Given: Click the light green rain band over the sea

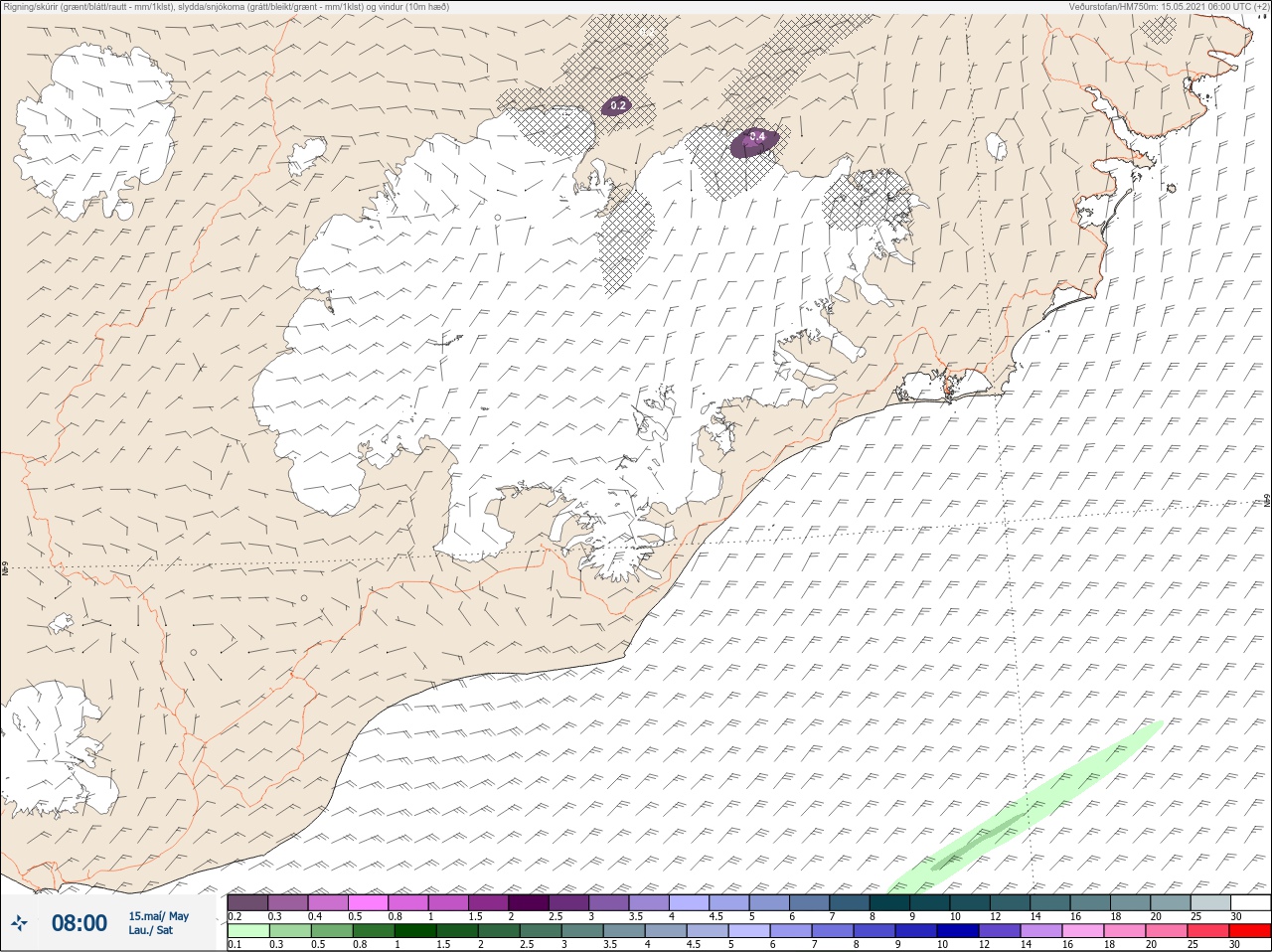Looking at the screenshot, I should coord(1024,808).
